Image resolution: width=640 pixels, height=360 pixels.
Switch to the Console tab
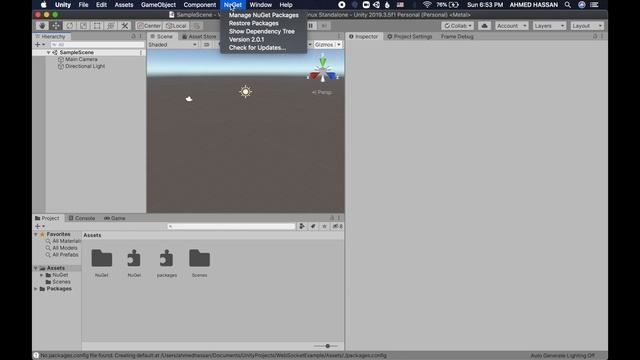coord(82,218)
